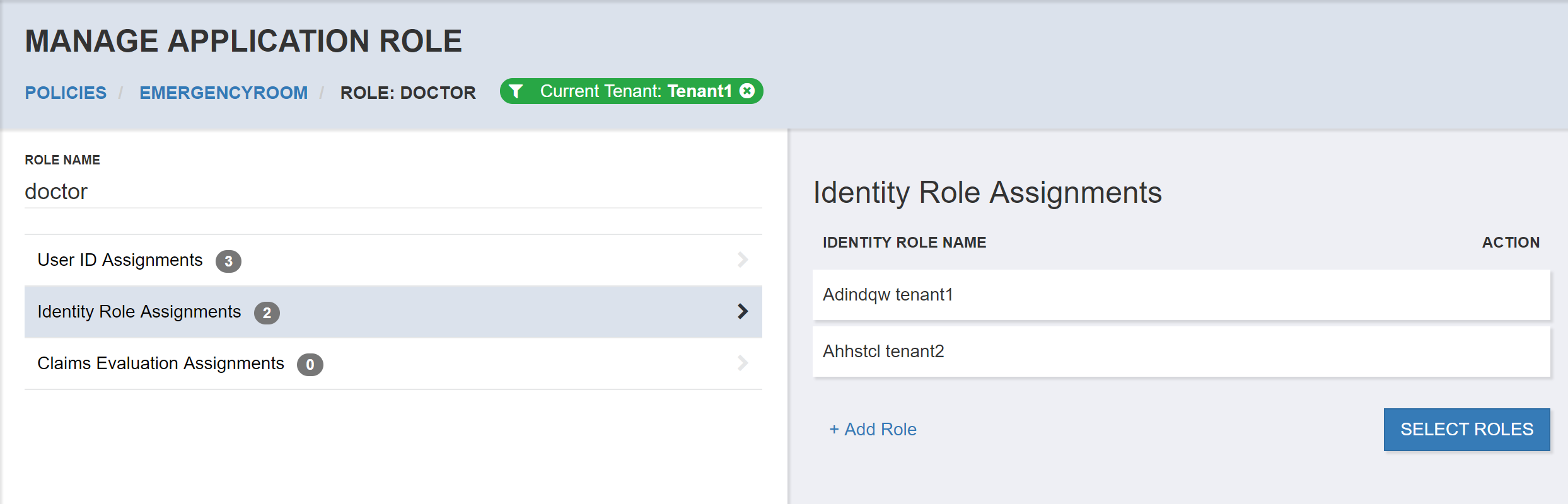Click the MANAGE APPLICATION ROLE page title
This screenshot has height=504, width=1568.
[x=243, y=41]
